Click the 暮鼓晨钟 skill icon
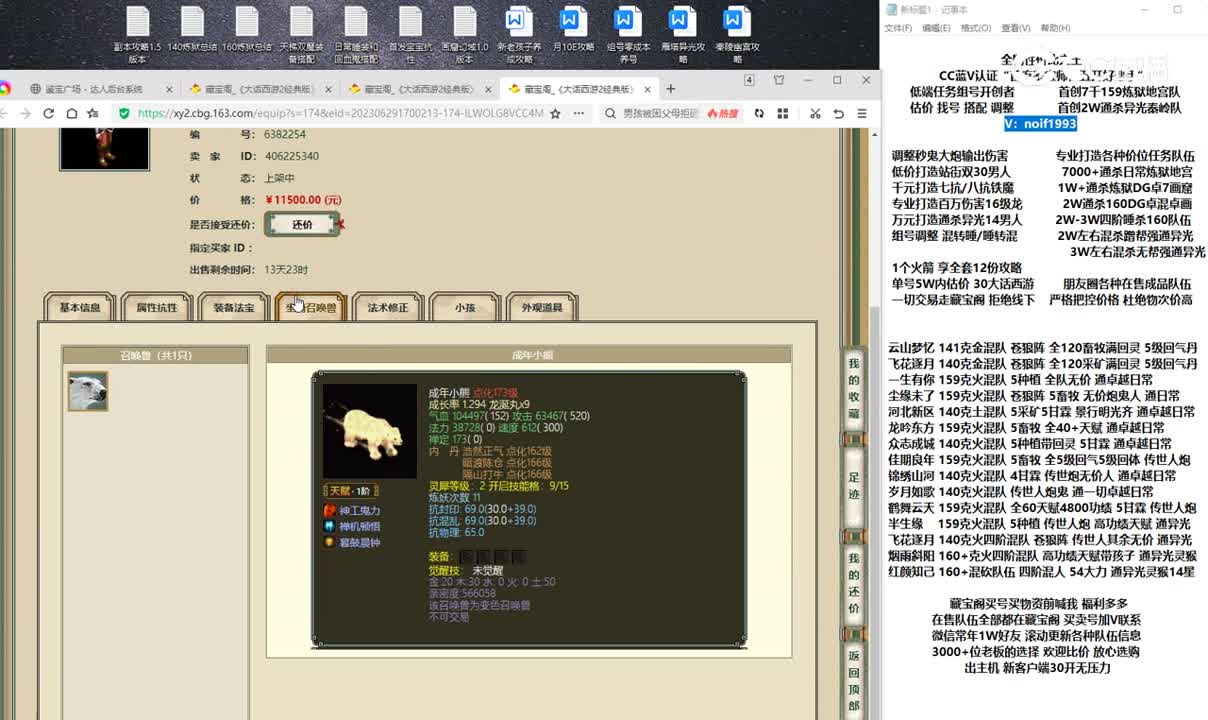The width and height of the screenshot is (1208, 720). tap(329, 542)
